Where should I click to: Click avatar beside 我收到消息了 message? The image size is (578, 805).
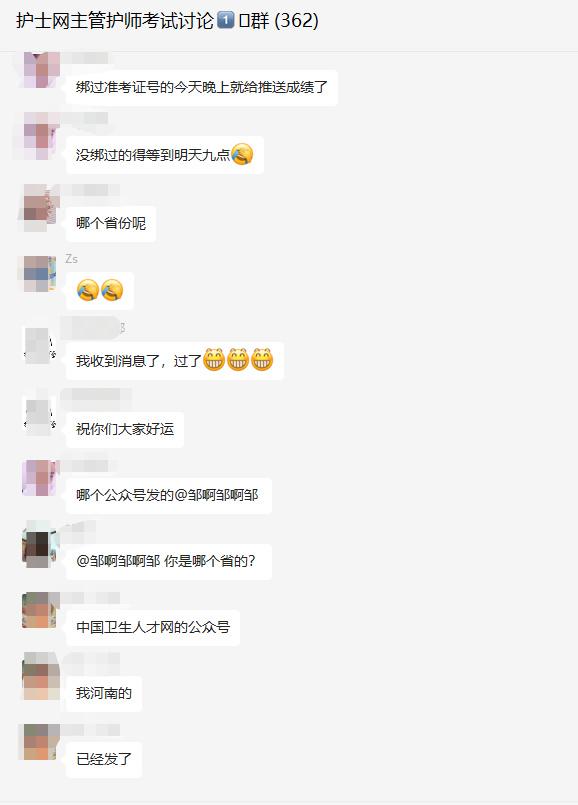(x=41, y=345)
